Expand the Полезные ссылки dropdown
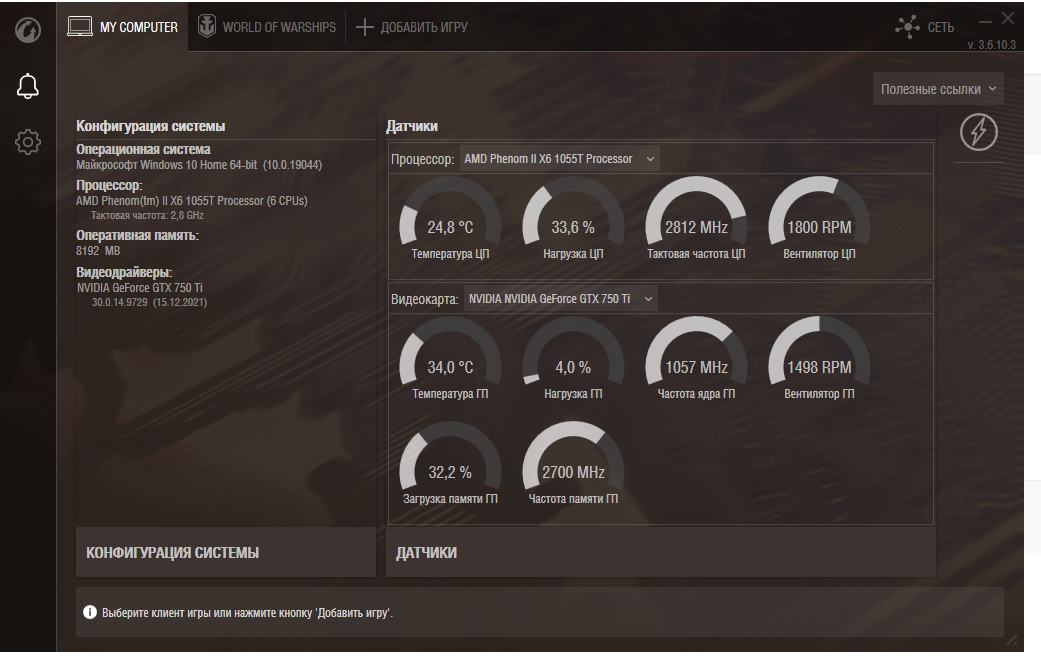This screenshot has width=1041, height=662. (938, 89)
